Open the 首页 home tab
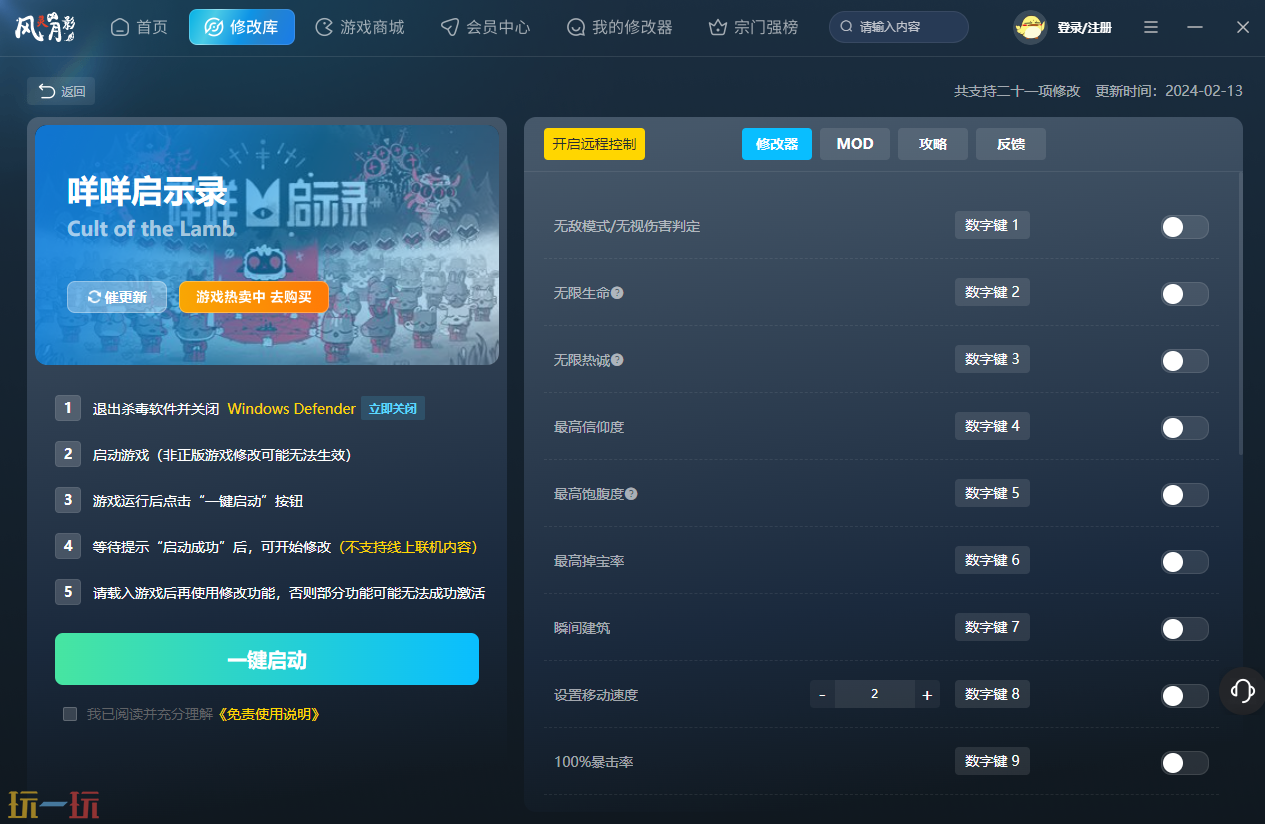The height and width of the screenshot is (824, 1265). pyautogui.click(x=139, y=27)
